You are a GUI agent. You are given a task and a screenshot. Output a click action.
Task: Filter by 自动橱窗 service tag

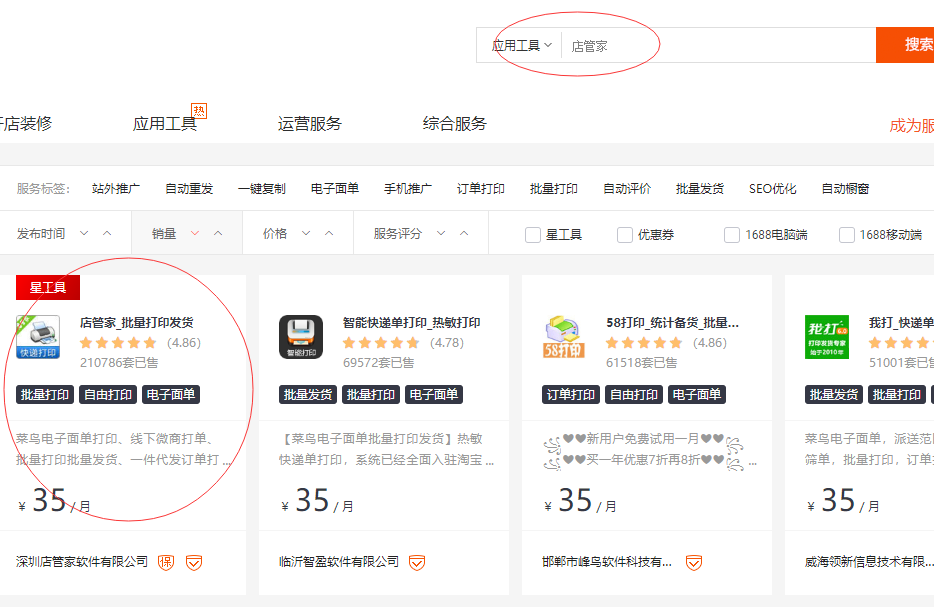coord(845,189)
